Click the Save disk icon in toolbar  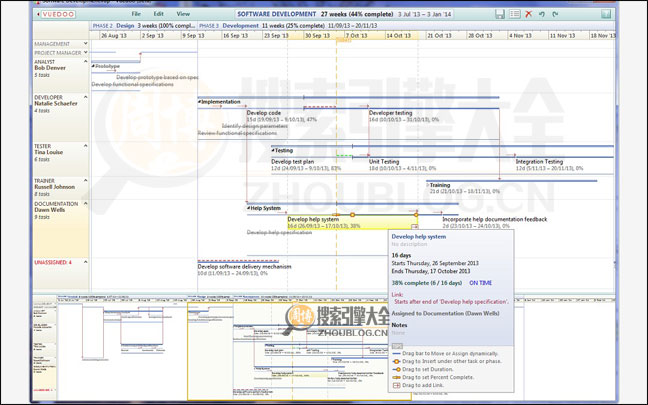click(x=500, y=14)
